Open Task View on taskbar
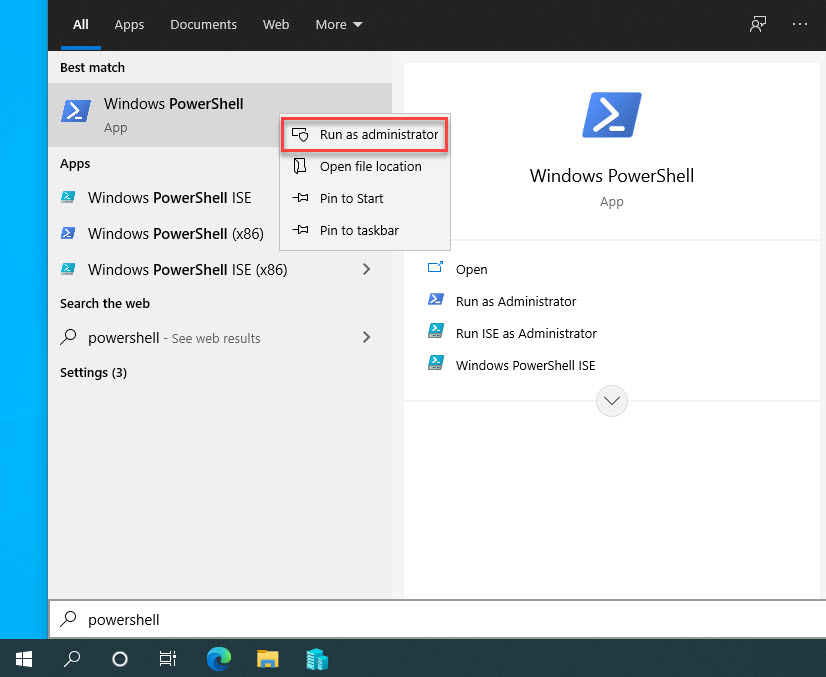This screenshot has height=677, width=826. tap(168, 659)
